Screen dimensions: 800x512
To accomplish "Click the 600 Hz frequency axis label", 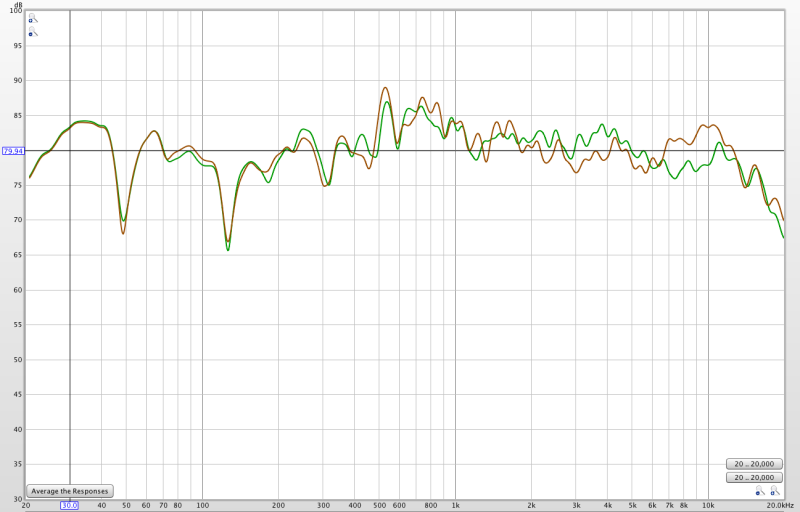I will point(399,505).
